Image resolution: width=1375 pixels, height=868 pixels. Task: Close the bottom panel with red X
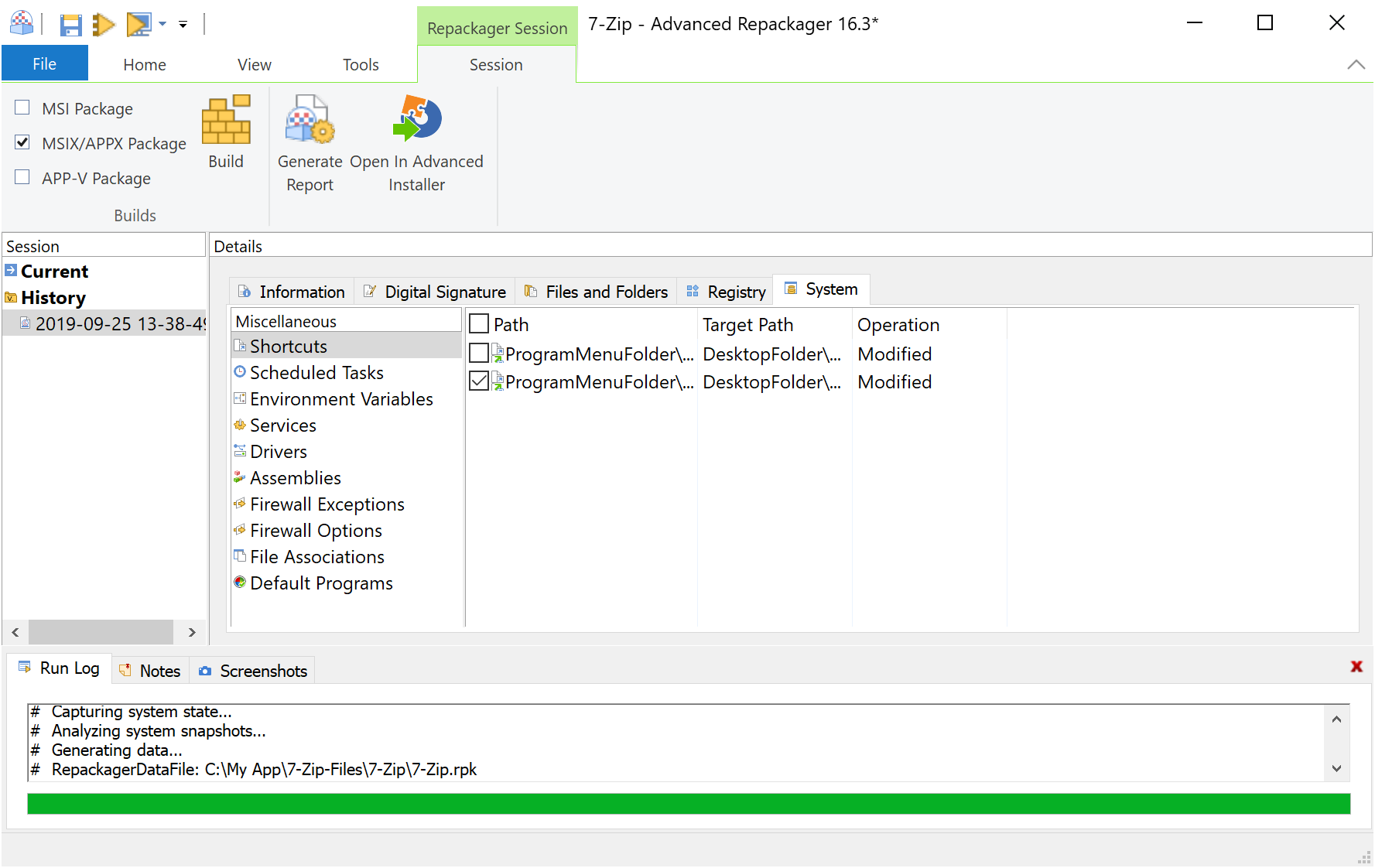pos(1356,666)
